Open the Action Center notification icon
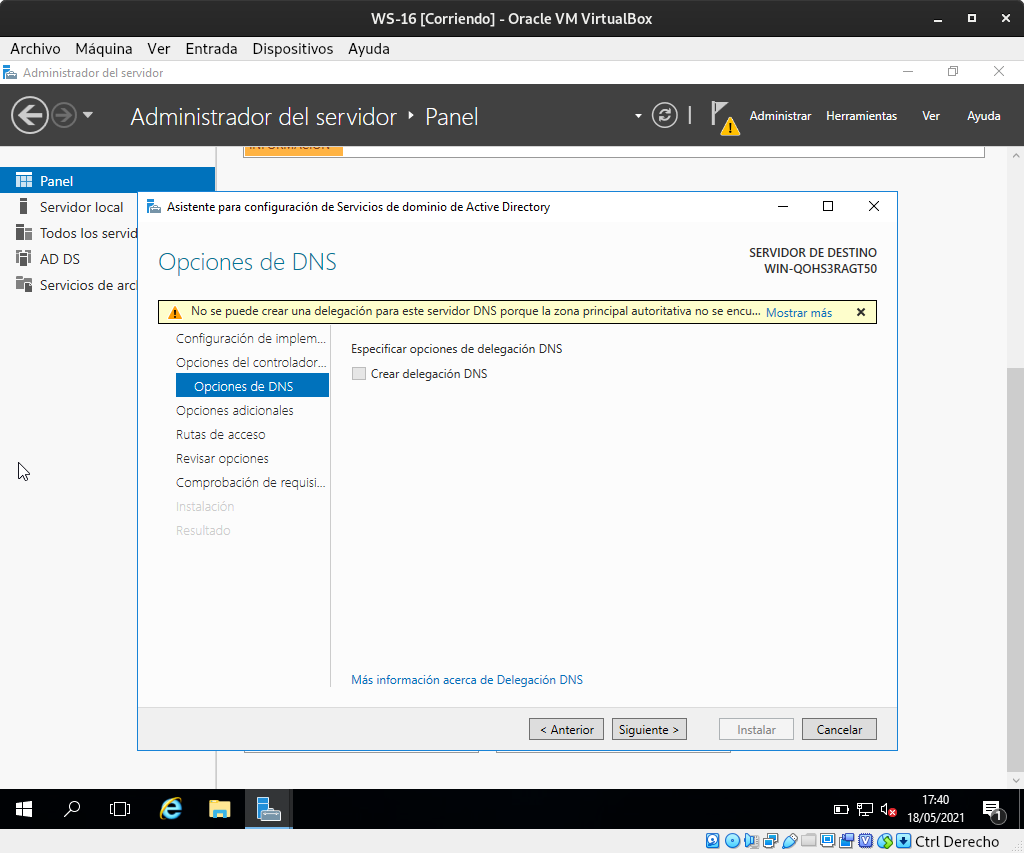 (991, 809)
